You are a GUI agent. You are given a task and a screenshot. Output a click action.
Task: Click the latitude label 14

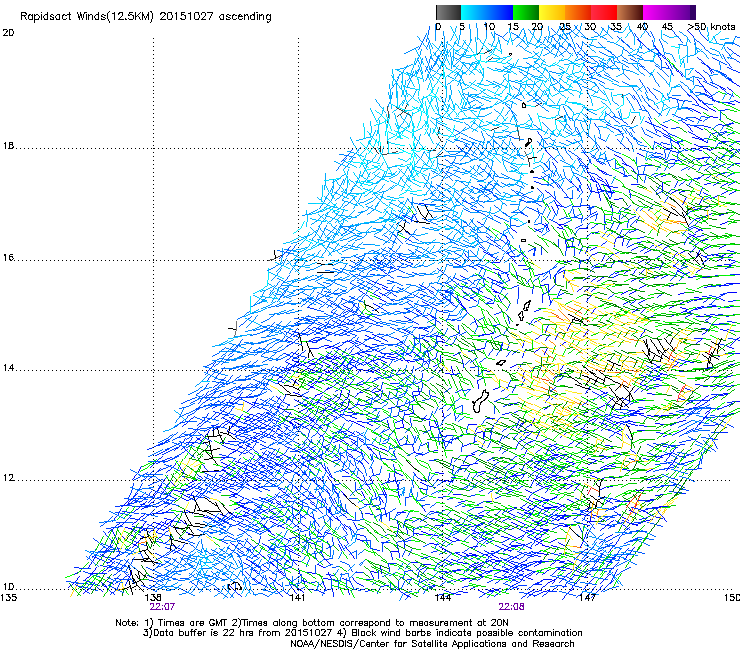point(8,368)
